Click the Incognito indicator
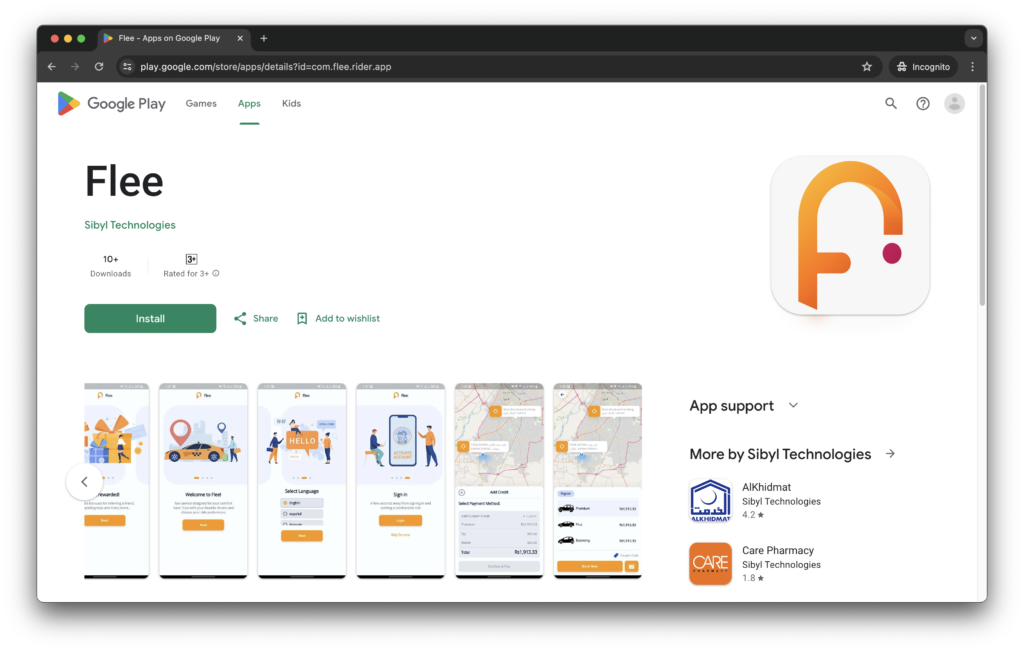Image resolution: width=1024 pixels, height=651 pixels. click(923, 67)
